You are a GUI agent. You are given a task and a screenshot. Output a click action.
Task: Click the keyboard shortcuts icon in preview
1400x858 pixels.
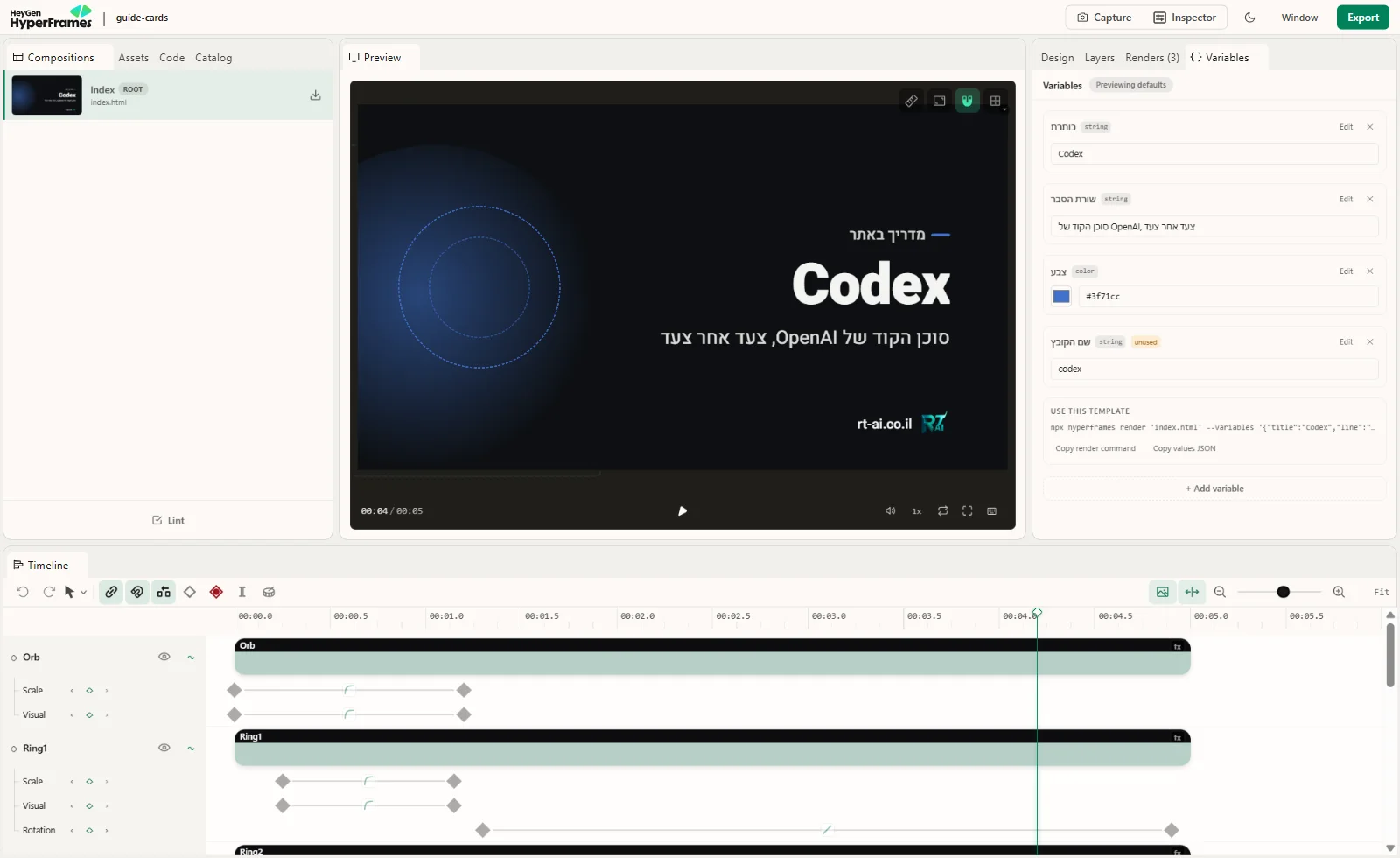click(x=991, y=510)
